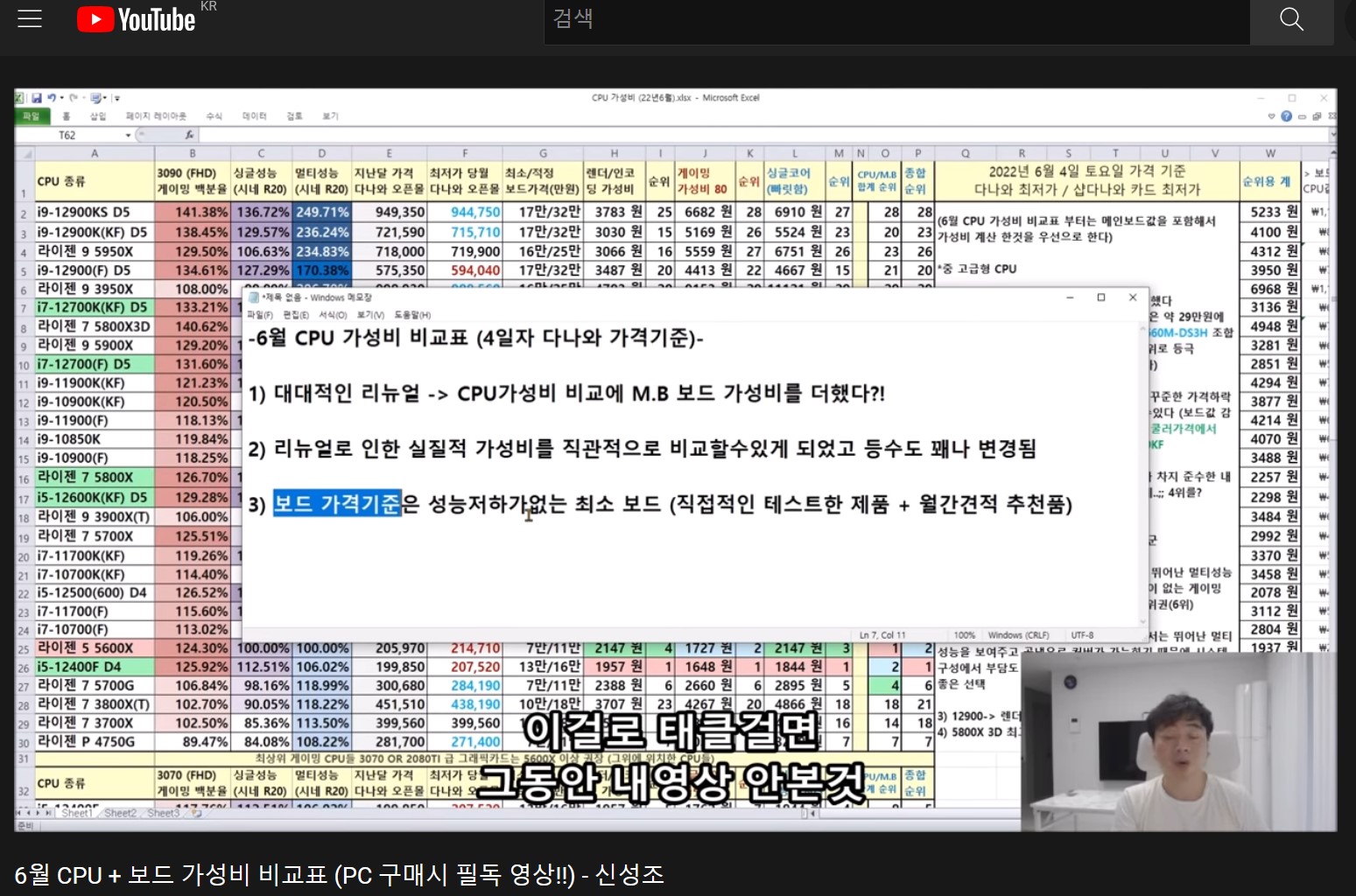Expand the Excel formula bar chevron
The image size is (1356, 896).
click(1333, 135)
